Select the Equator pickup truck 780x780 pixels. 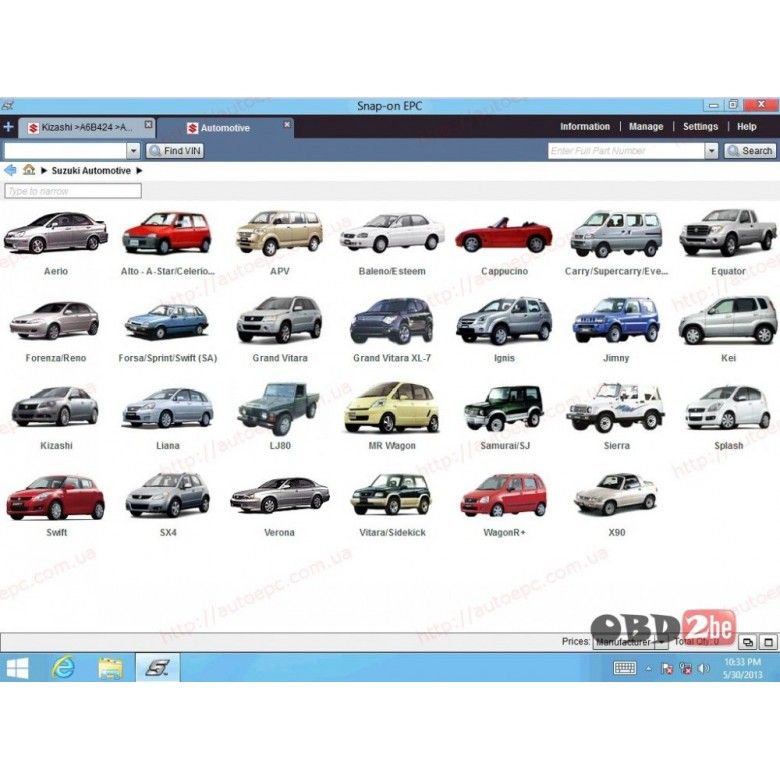tap(728, 232)
